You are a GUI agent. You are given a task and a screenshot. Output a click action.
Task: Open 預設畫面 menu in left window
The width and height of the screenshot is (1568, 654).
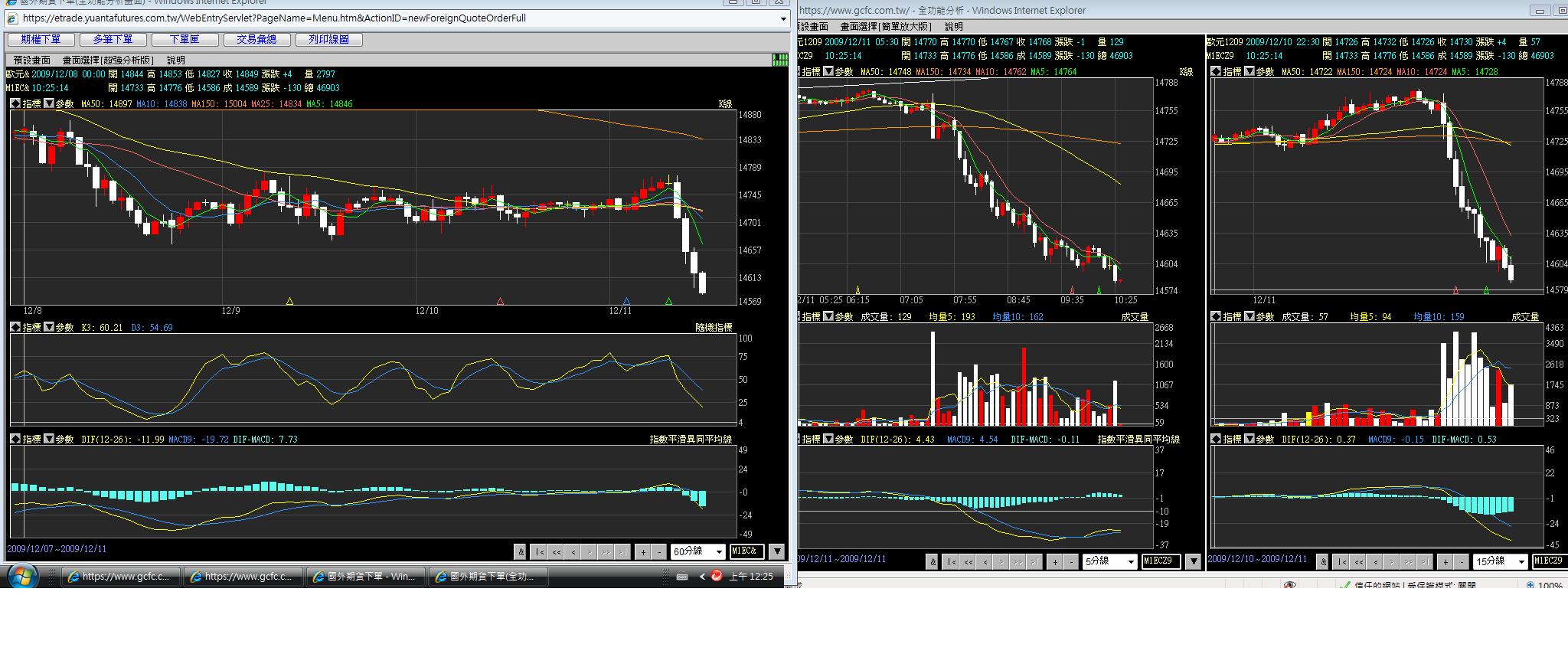(31, 60)
